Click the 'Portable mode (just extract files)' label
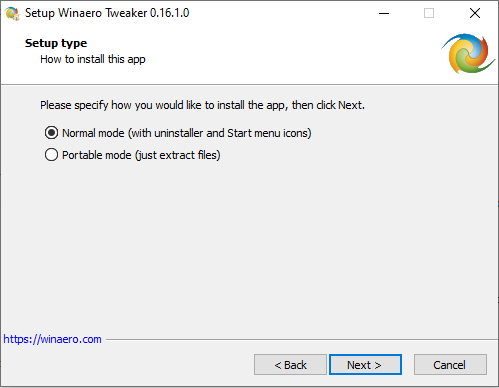The width and height of the screenshot is (499, 388). pyautogui.click(x=141, y=155)
